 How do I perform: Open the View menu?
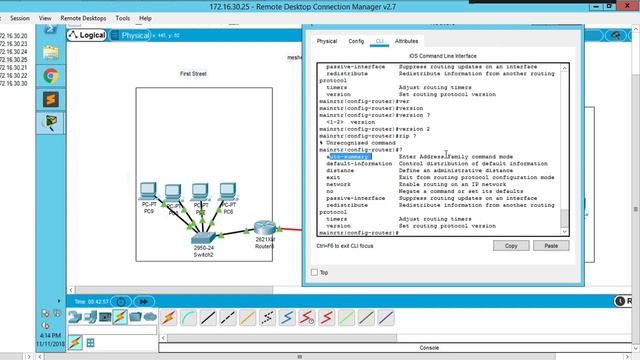coord(45,18)
